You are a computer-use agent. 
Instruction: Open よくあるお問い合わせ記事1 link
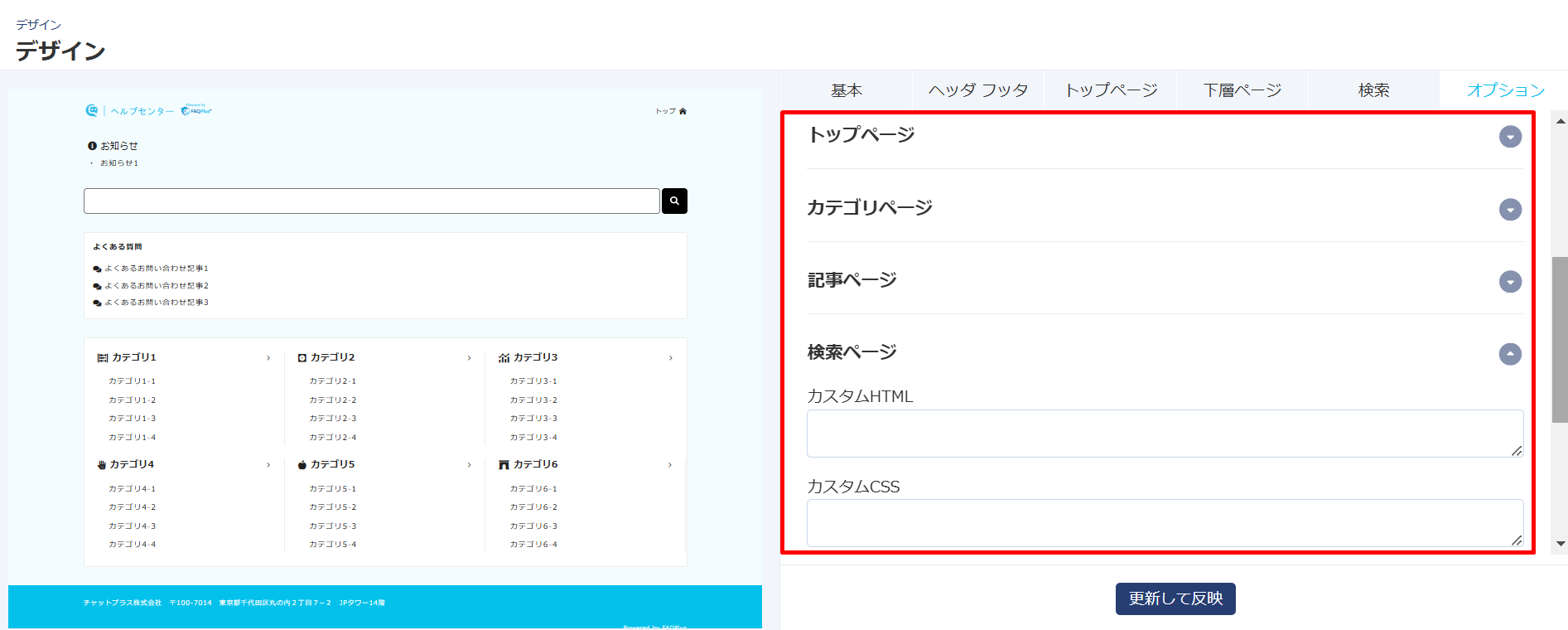tap(156, 269)
